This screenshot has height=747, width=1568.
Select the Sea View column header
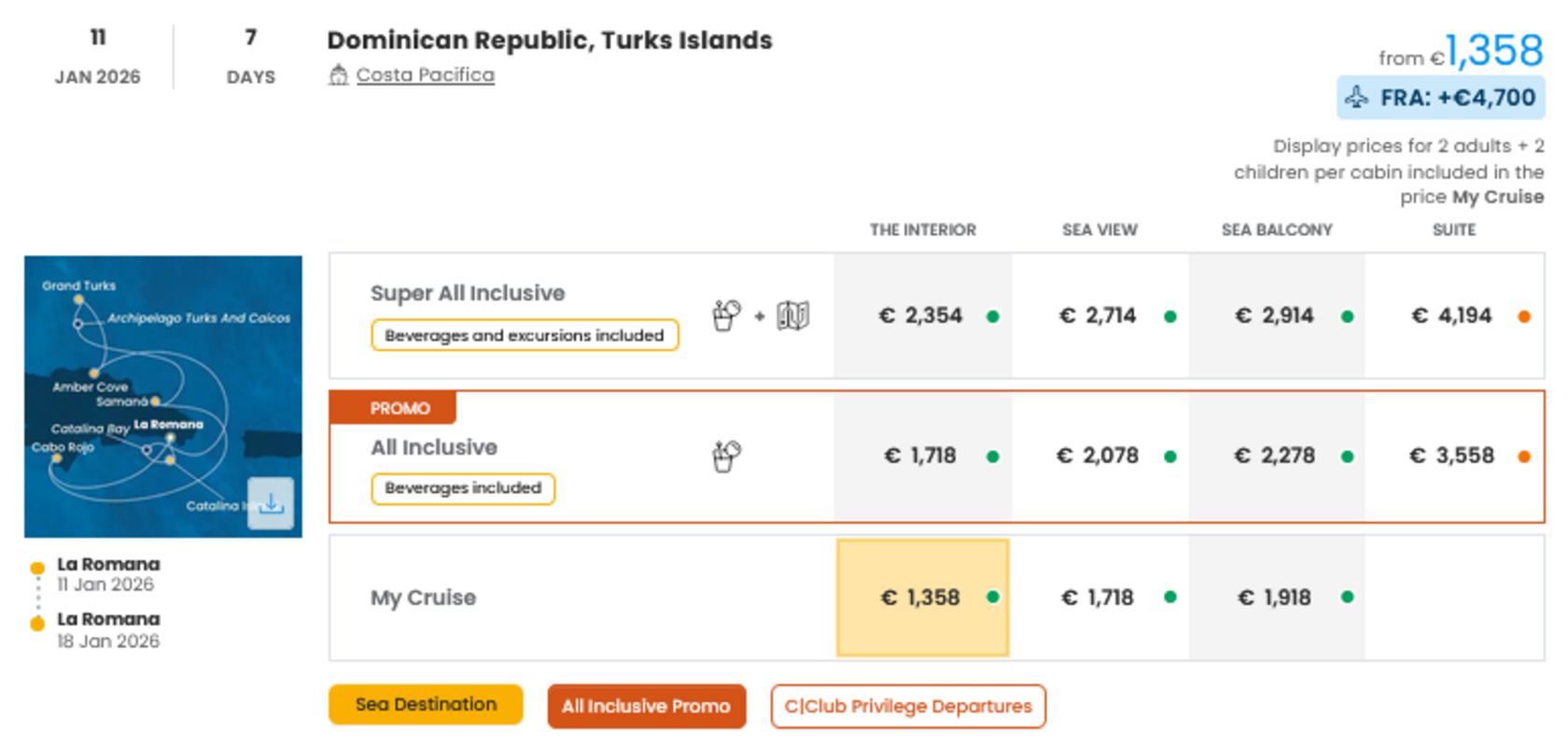1099,230
